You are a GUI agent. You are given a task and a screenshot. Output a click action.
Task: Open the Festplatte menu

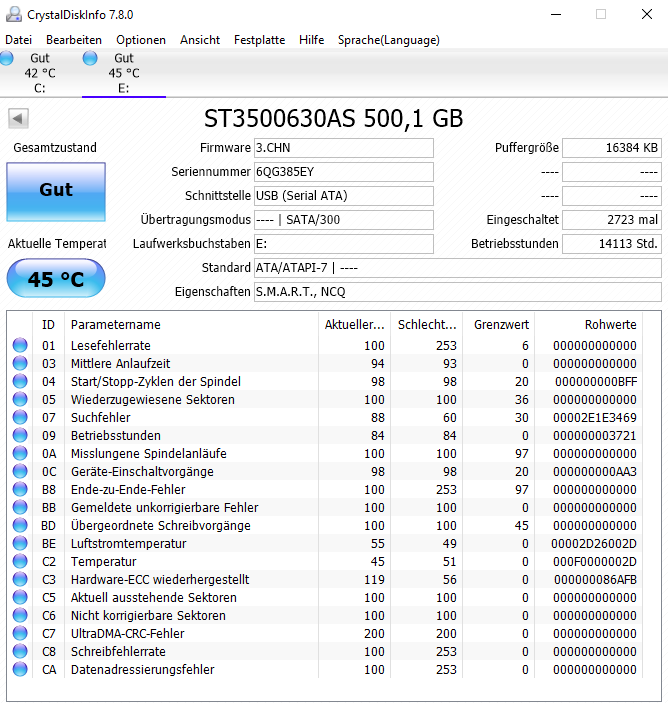coord(259,40)
